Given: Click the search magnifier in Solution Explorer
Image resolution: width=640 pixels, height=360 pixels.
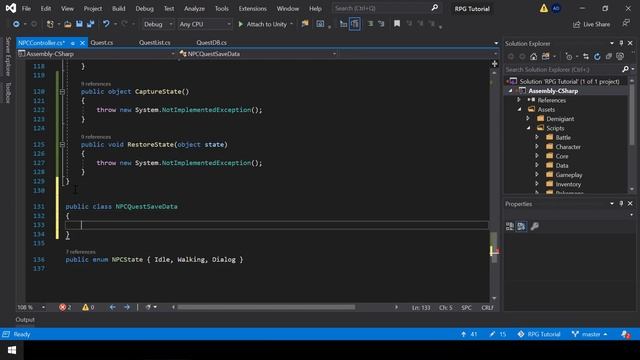Looking at the screenshot, I should [625, 69].
